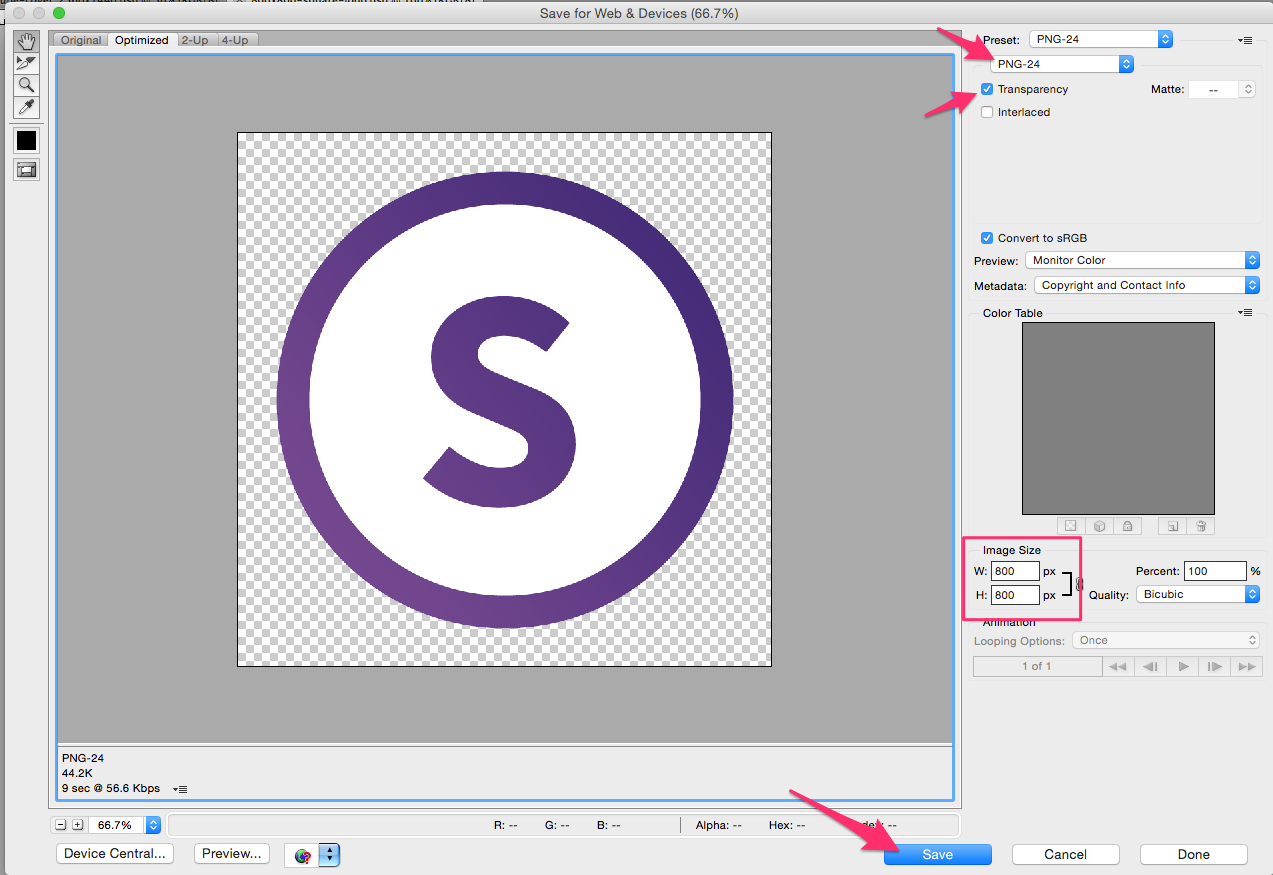
Task: Toggle slices visibility in the toolbox
Action: (26, 169)
